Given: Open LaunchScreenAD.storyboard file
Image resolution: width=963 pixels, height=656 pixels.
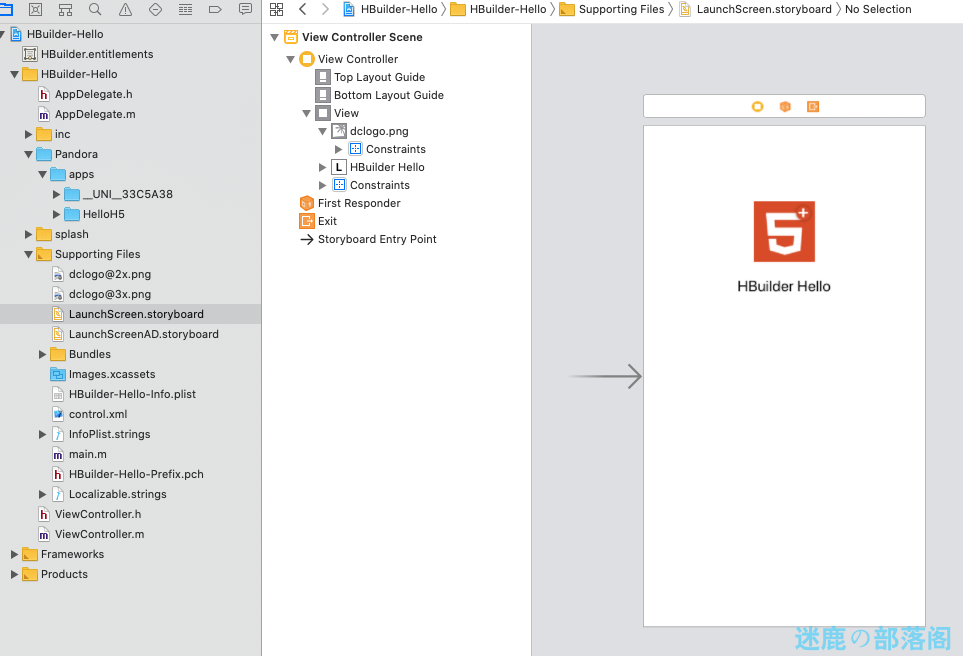Looking at the screenshot, I should pos(144,334).
